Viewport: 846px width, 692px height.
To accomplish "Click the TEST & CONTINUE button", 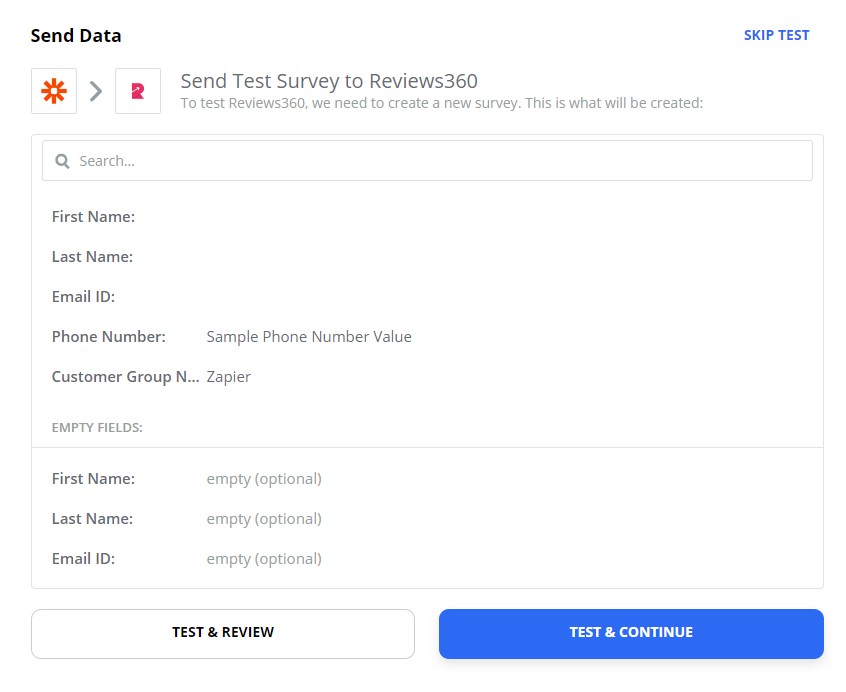I will pos(631,634).
